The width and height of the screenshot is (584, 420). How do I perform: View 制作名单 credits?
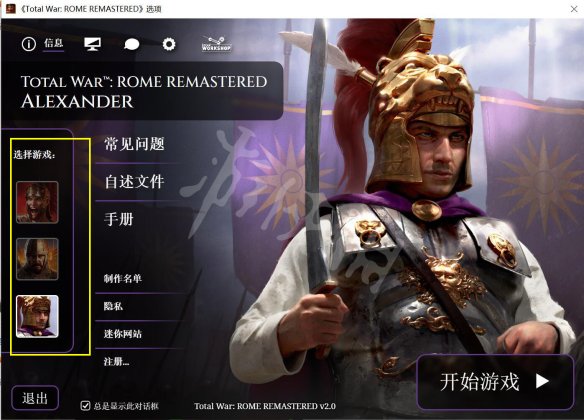(x=123, y=279)
